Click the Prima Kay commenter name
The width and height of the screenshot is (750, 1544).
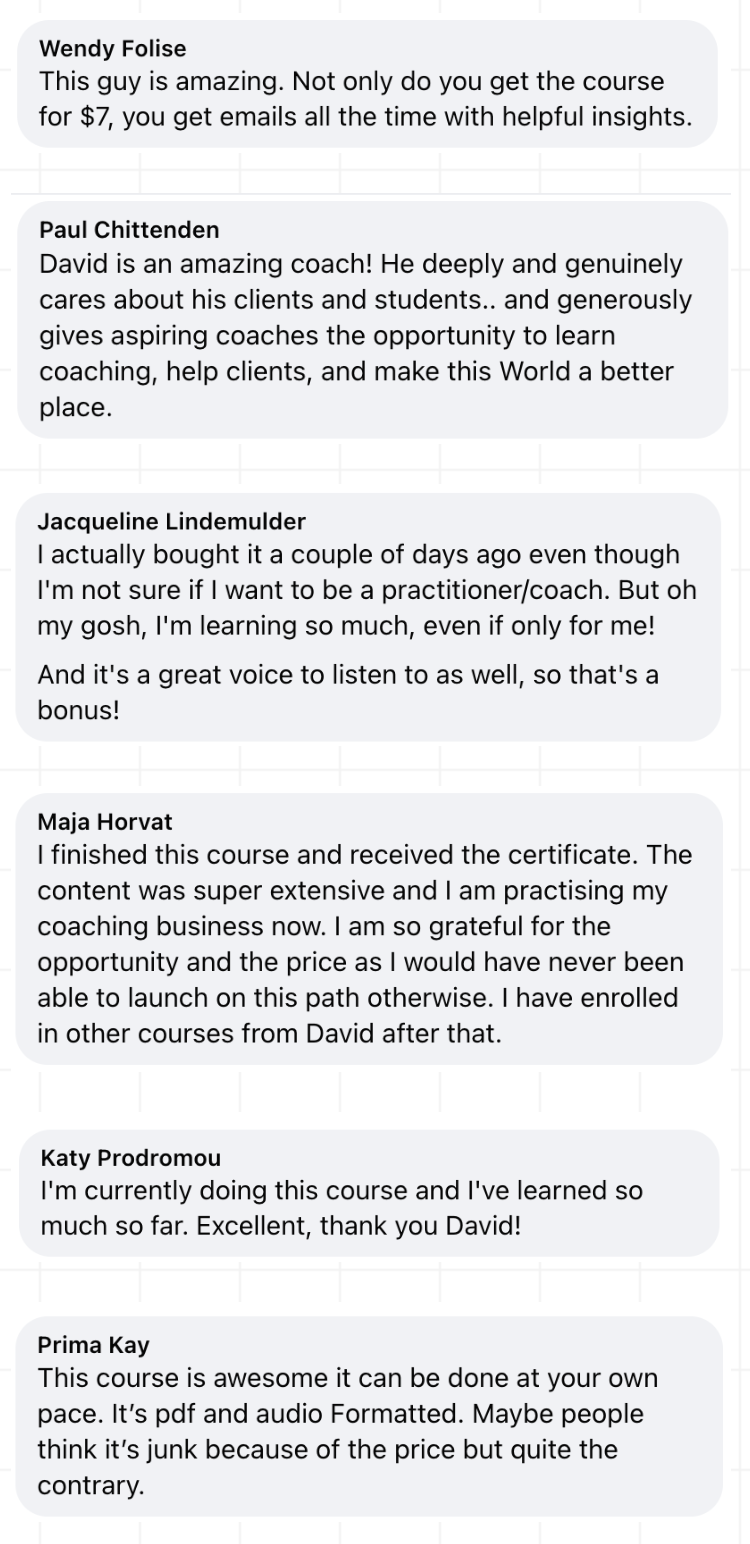(x=93, y=1344)
